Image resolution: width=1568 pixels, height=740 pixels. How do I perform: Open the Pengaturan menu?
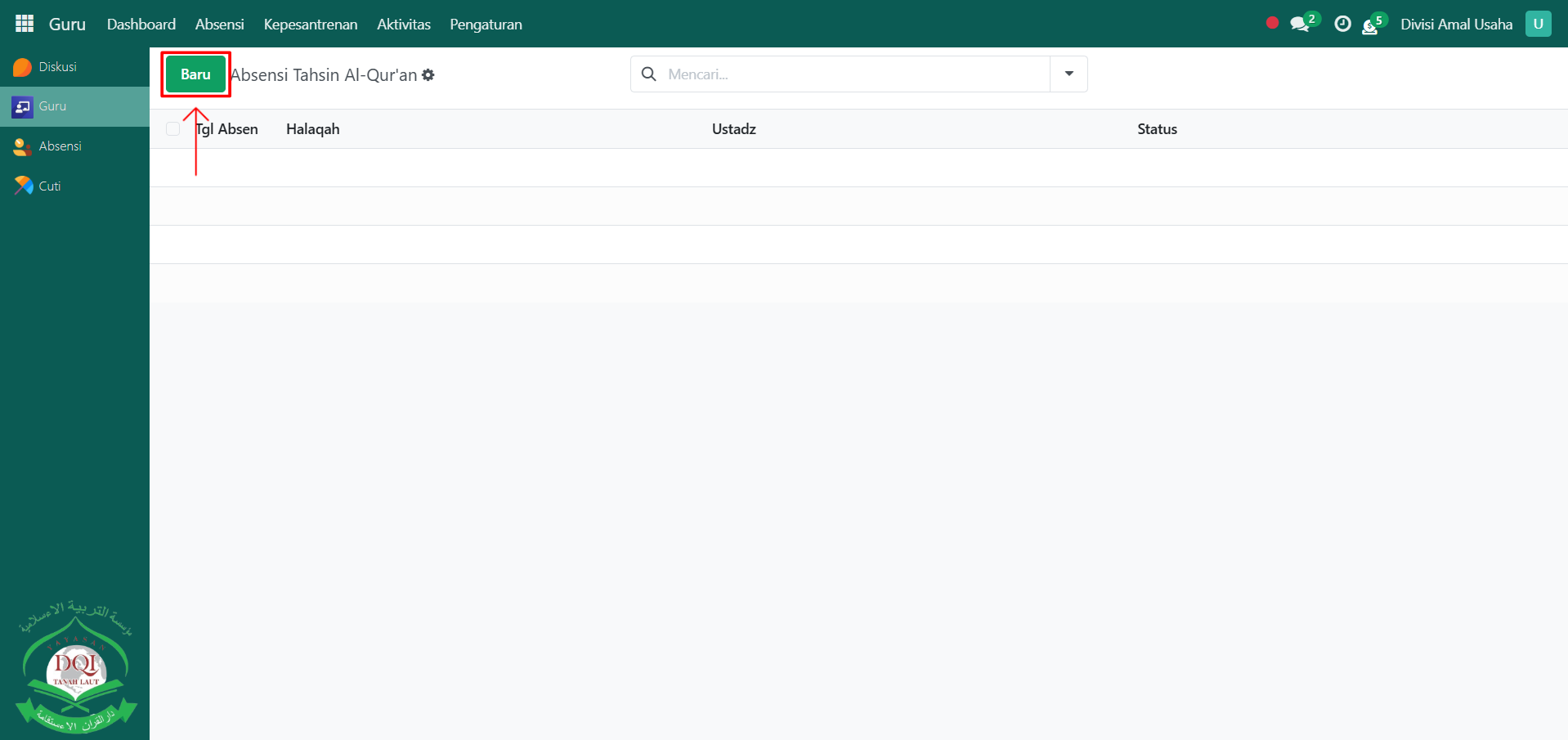point(486,25)
